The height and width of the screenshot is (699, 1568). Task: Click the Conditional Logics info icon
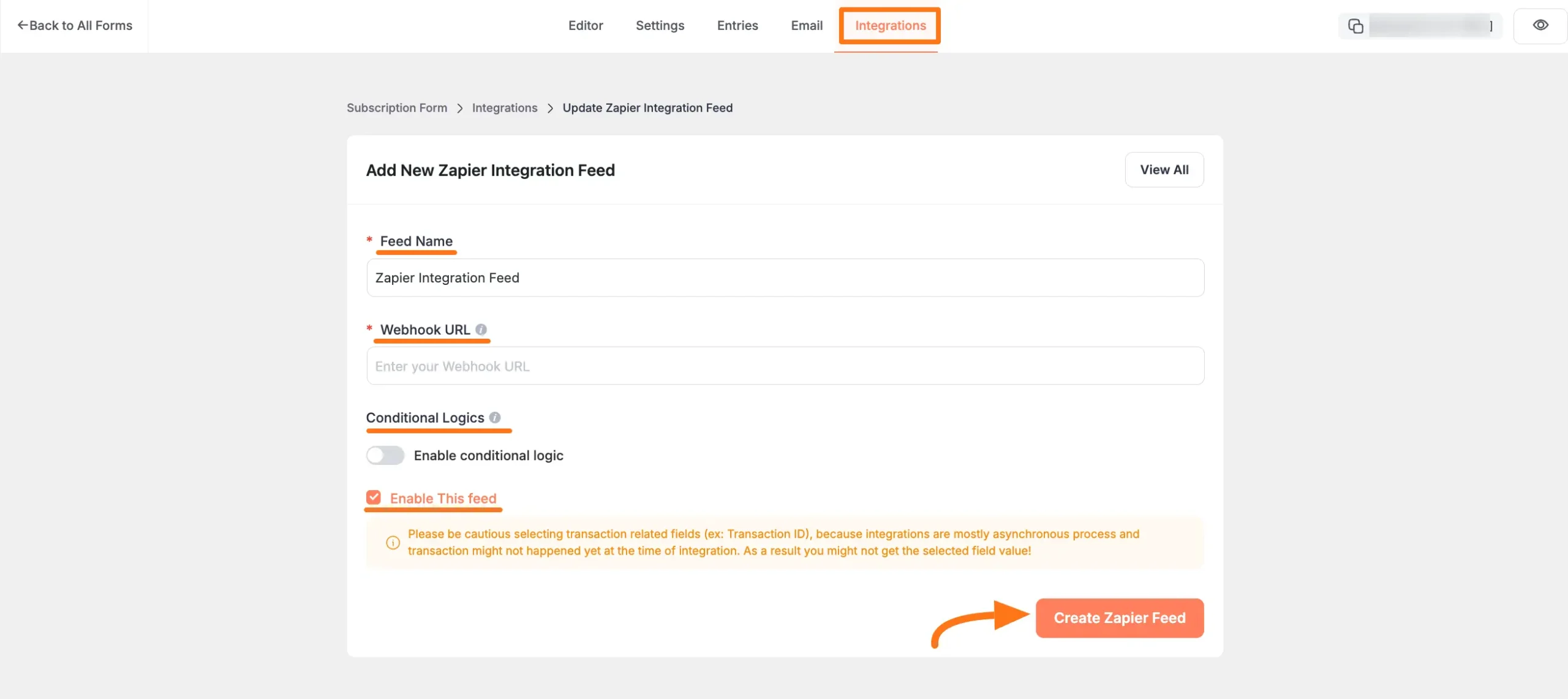point(495,417)
